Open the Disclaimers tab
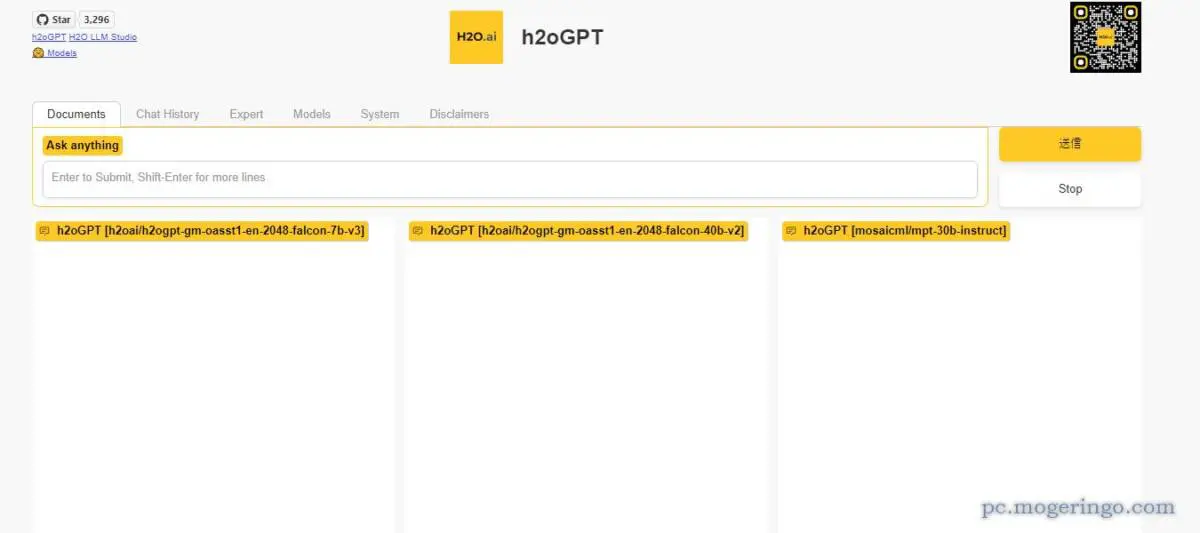1200x533 pixels. (x=459, y=114)
